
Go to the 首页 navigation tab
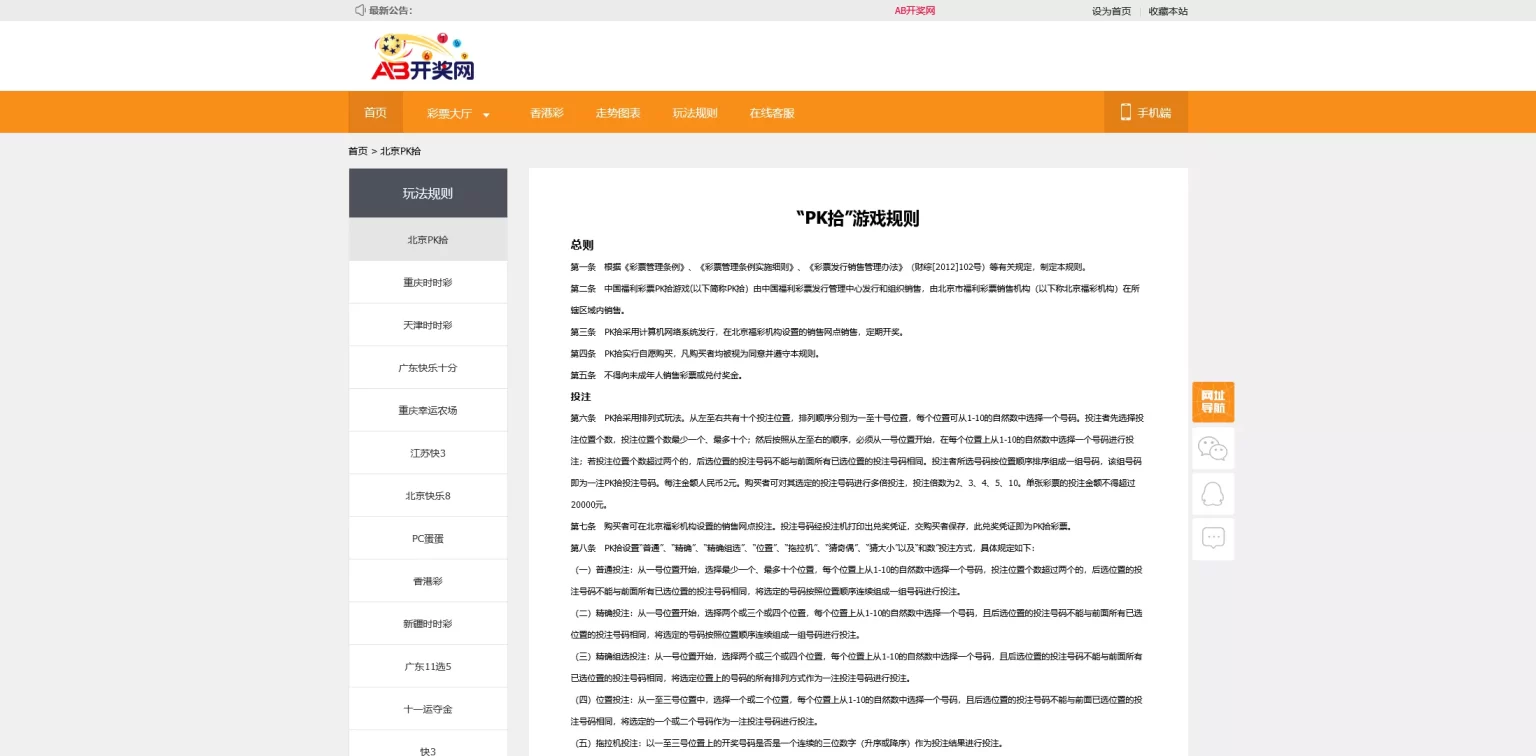[375, 113]
